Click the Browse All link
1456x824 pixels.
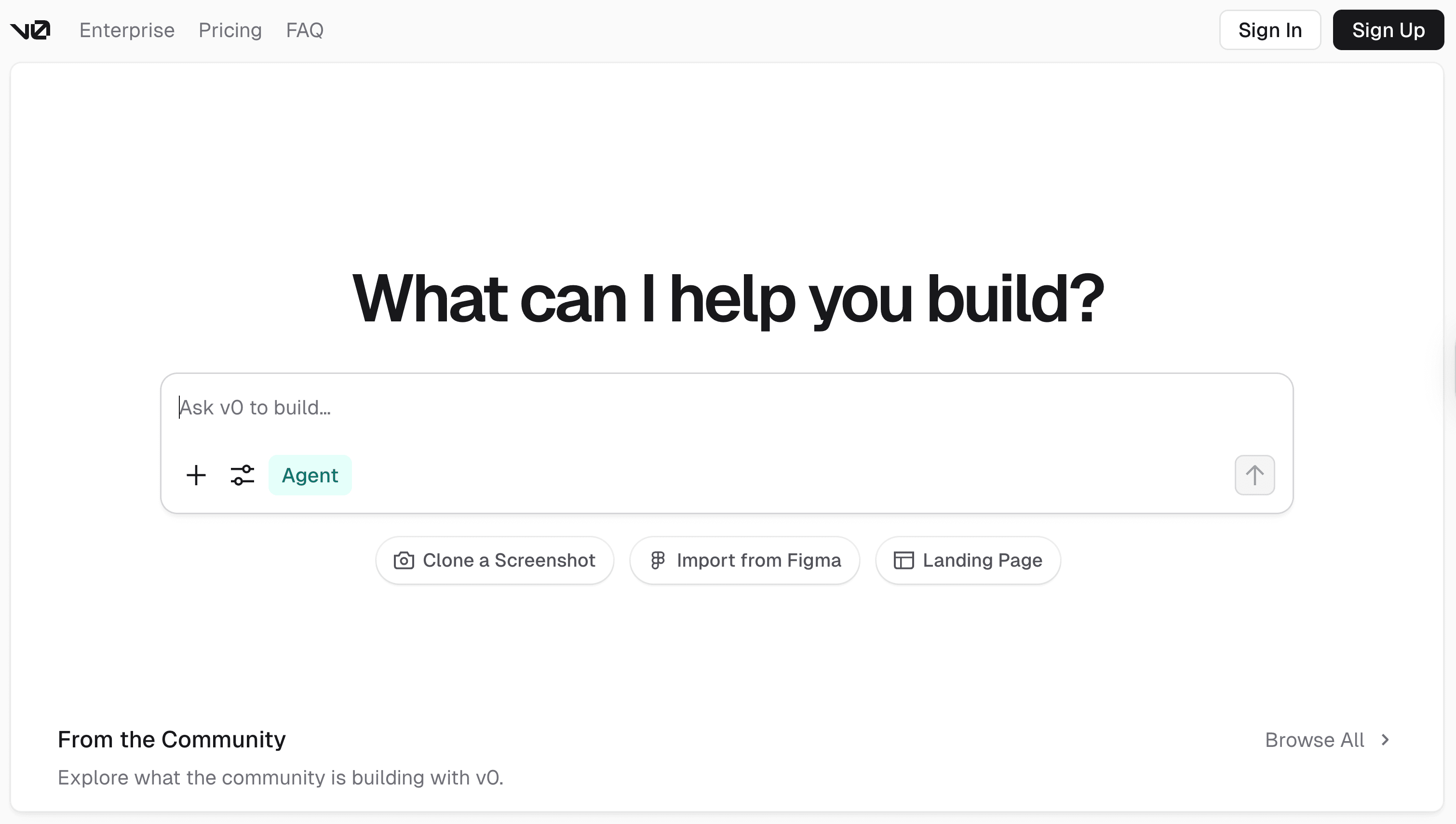click(x=1314, y=740)
